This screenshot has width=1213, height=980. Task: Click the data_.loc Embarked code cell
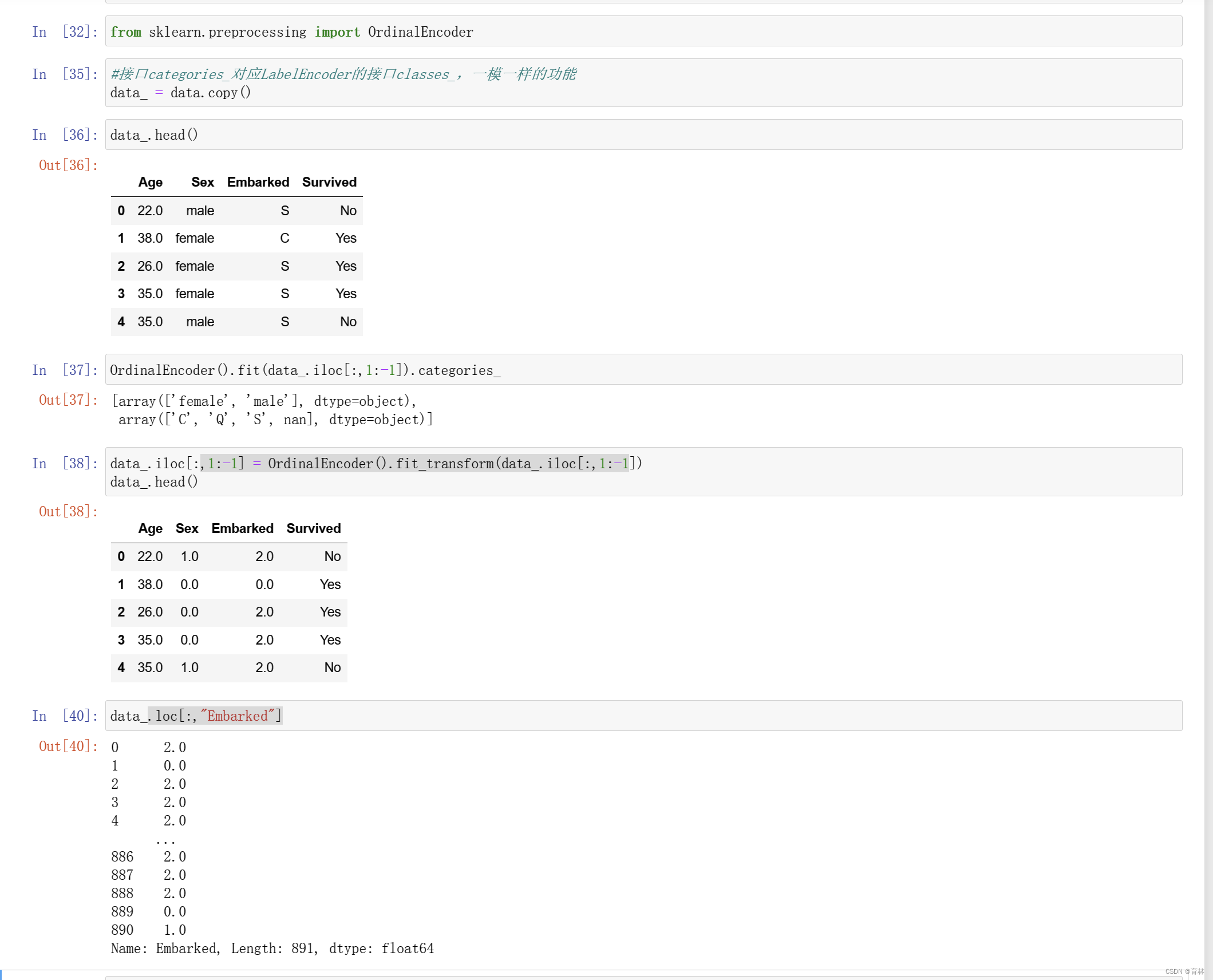click(x=643, y=716)
